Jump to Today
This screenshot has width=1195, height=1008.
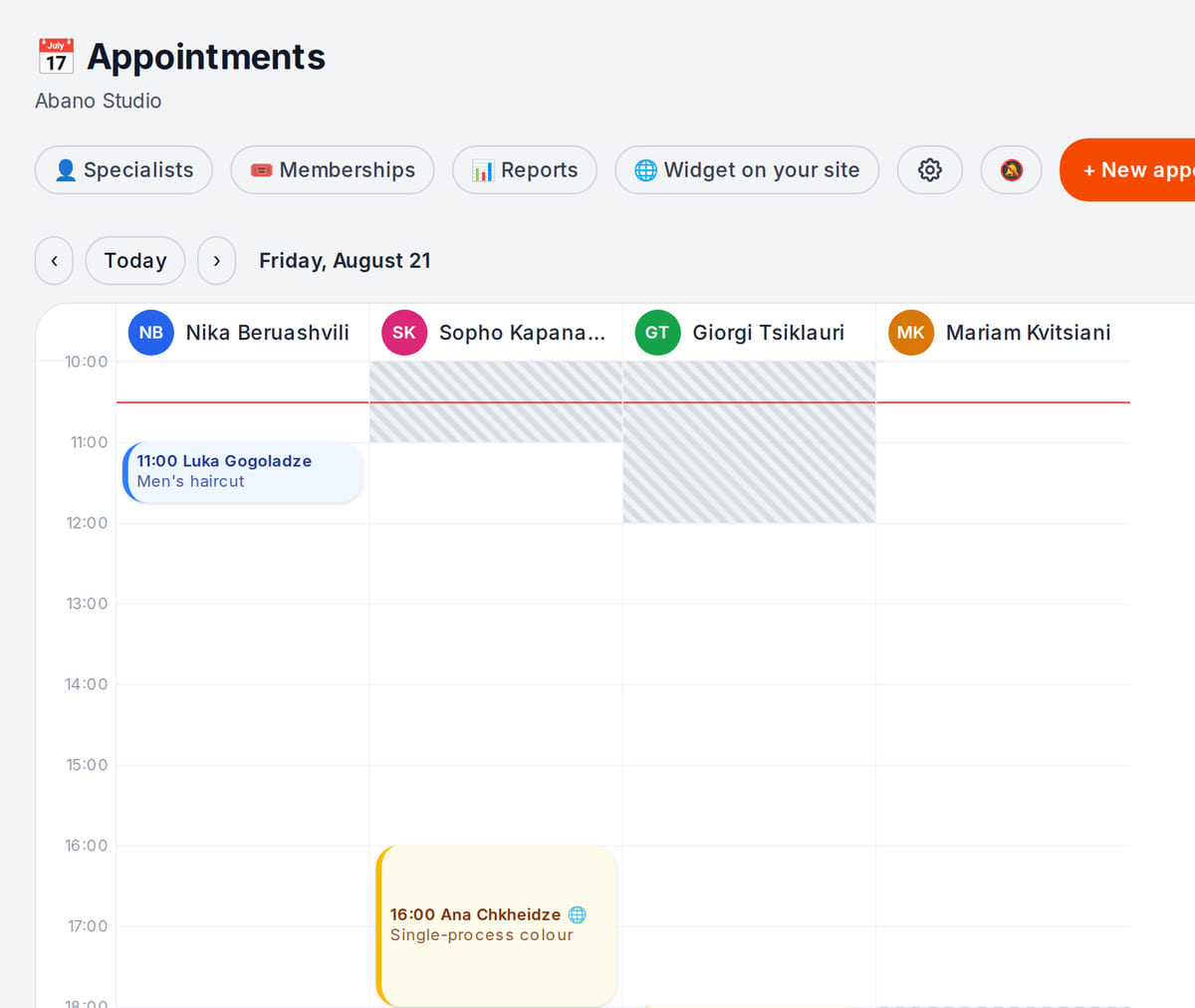135,261
